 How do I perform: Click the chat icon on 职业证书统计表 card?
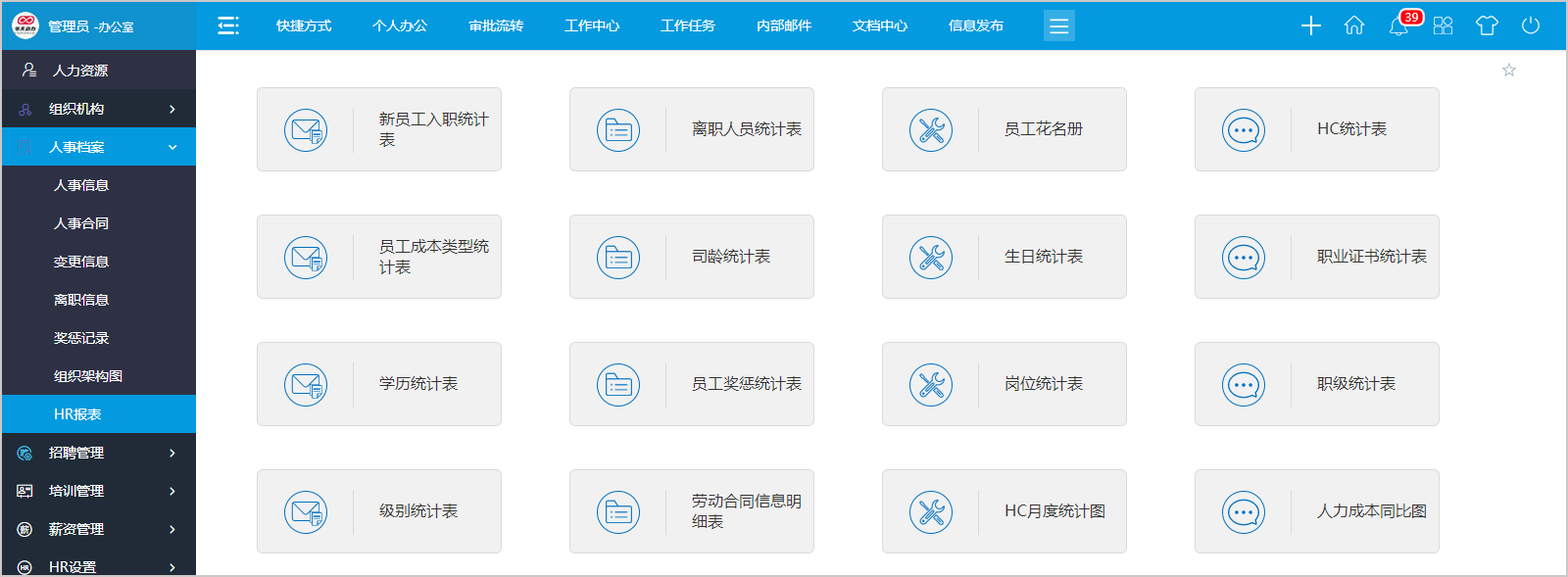click(1244, 257)
